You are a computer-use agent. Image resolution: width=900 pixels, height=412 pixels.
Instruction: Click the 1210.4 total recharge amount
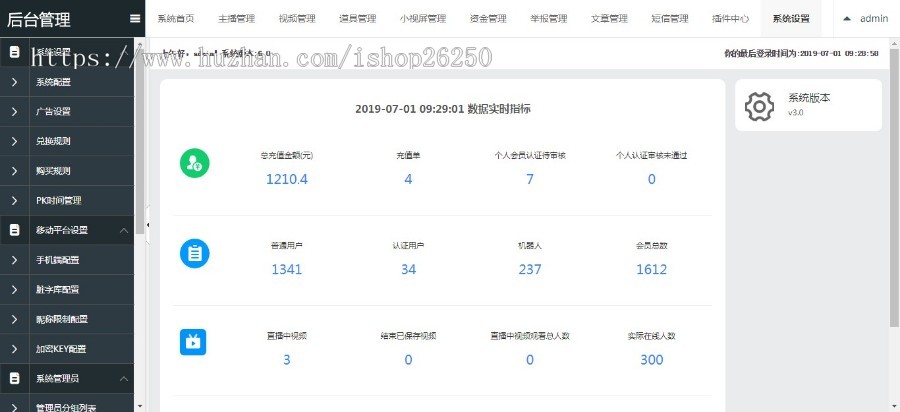coord(287,179)
